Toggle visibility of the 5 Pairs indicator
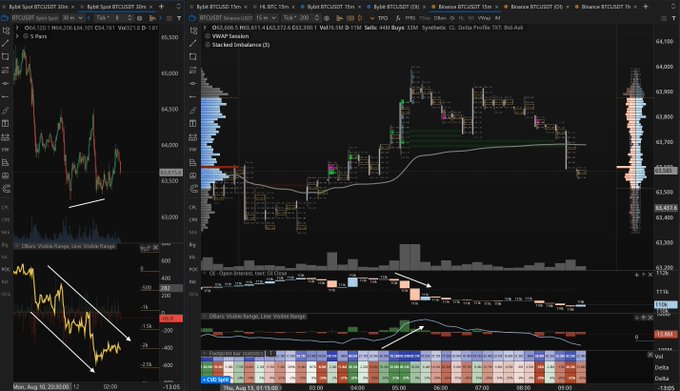This screenshot has height=391, width=680. [26, 36]
